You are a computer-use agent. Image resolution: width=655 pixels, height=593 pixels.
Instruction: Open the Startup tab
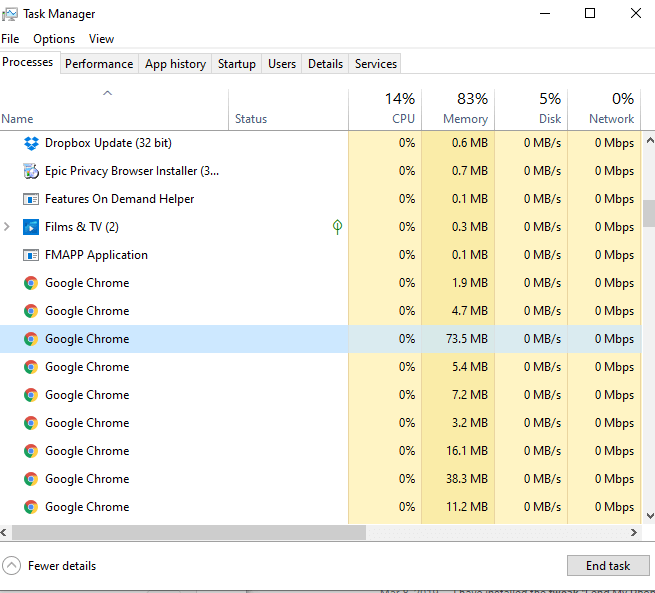tap(237, 64)
